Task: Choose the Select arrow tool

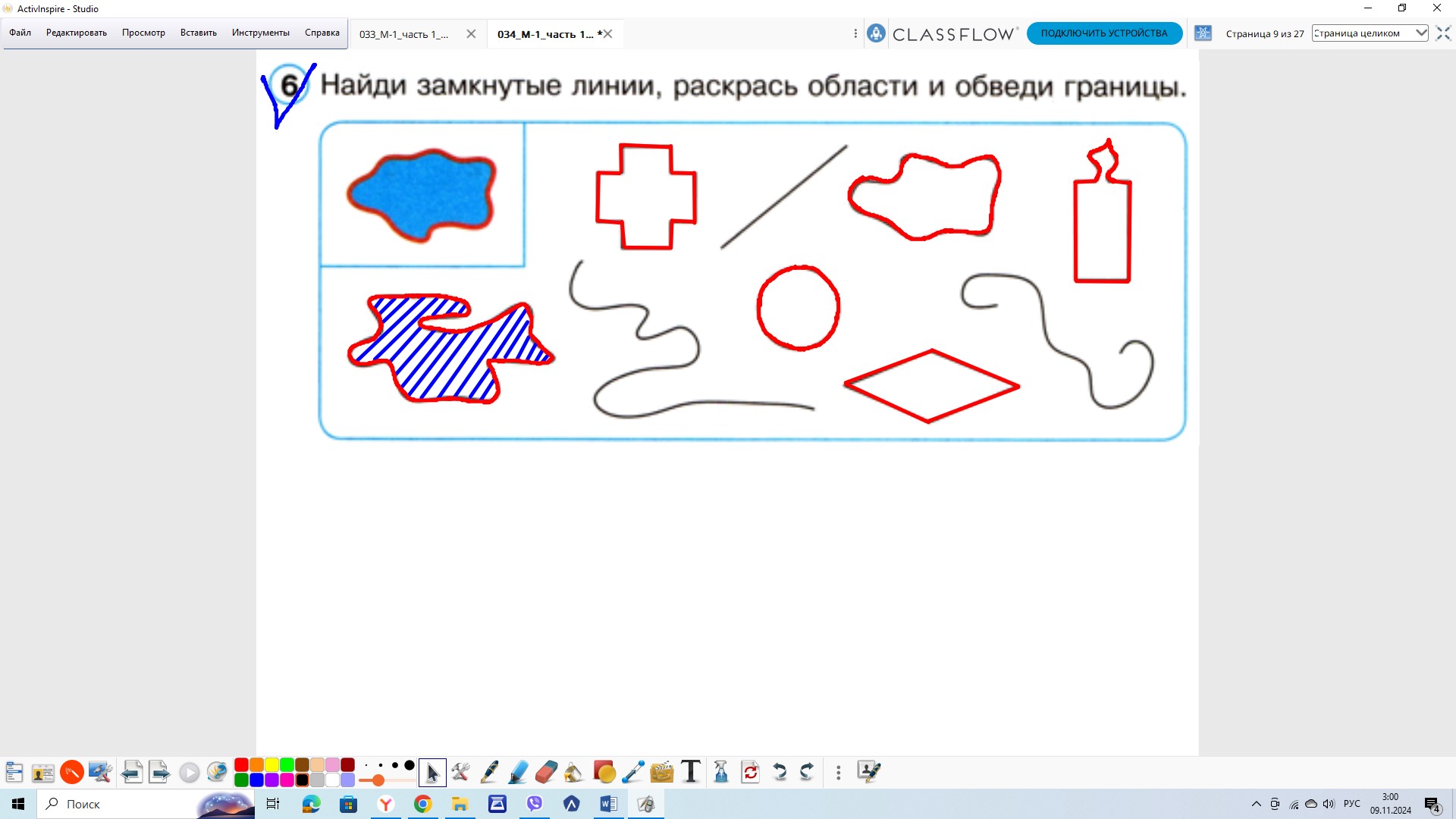Action: coord(432,773)
